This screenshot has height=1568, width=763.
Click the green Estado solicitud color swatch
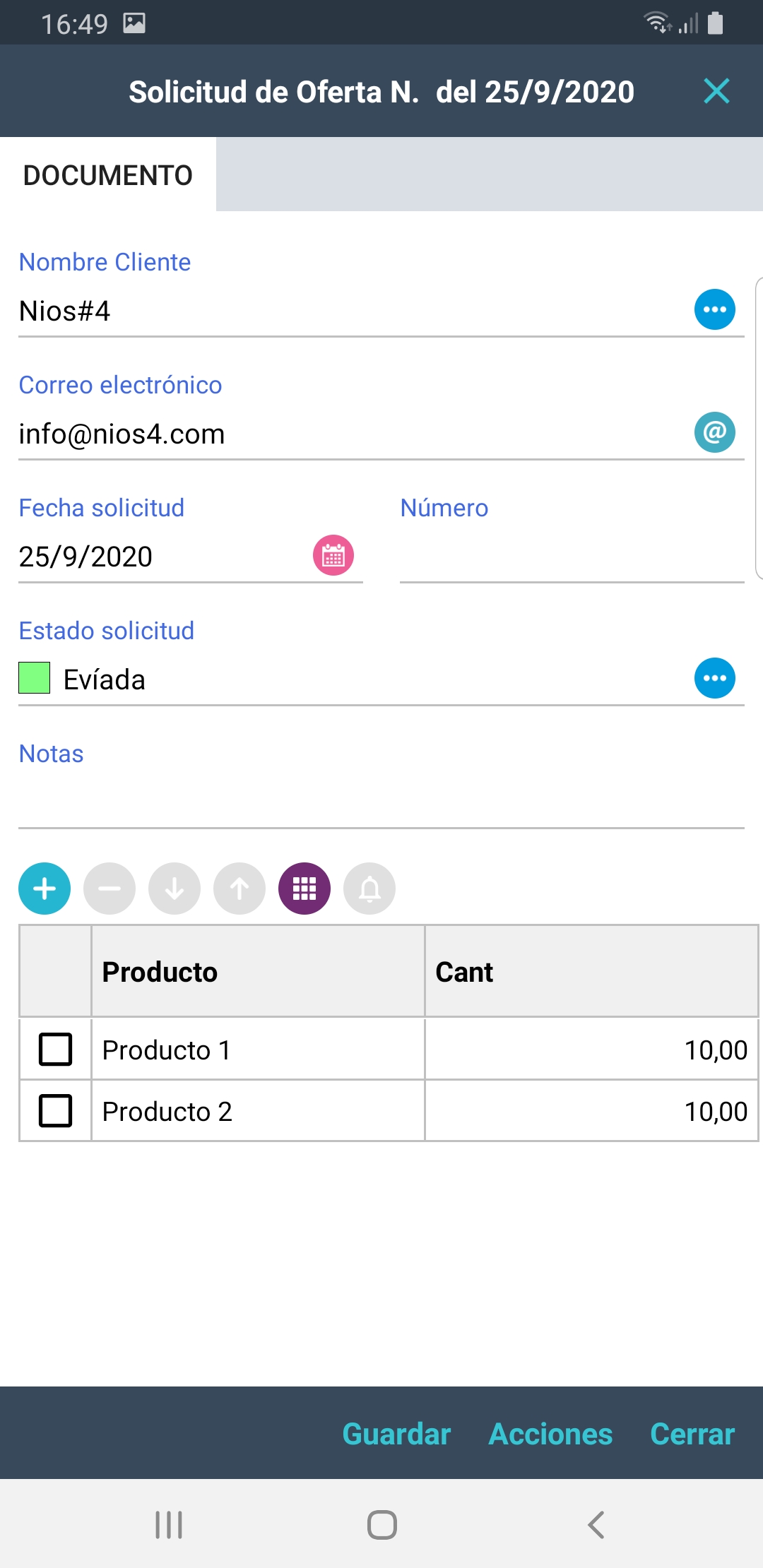tap(34, 678)
